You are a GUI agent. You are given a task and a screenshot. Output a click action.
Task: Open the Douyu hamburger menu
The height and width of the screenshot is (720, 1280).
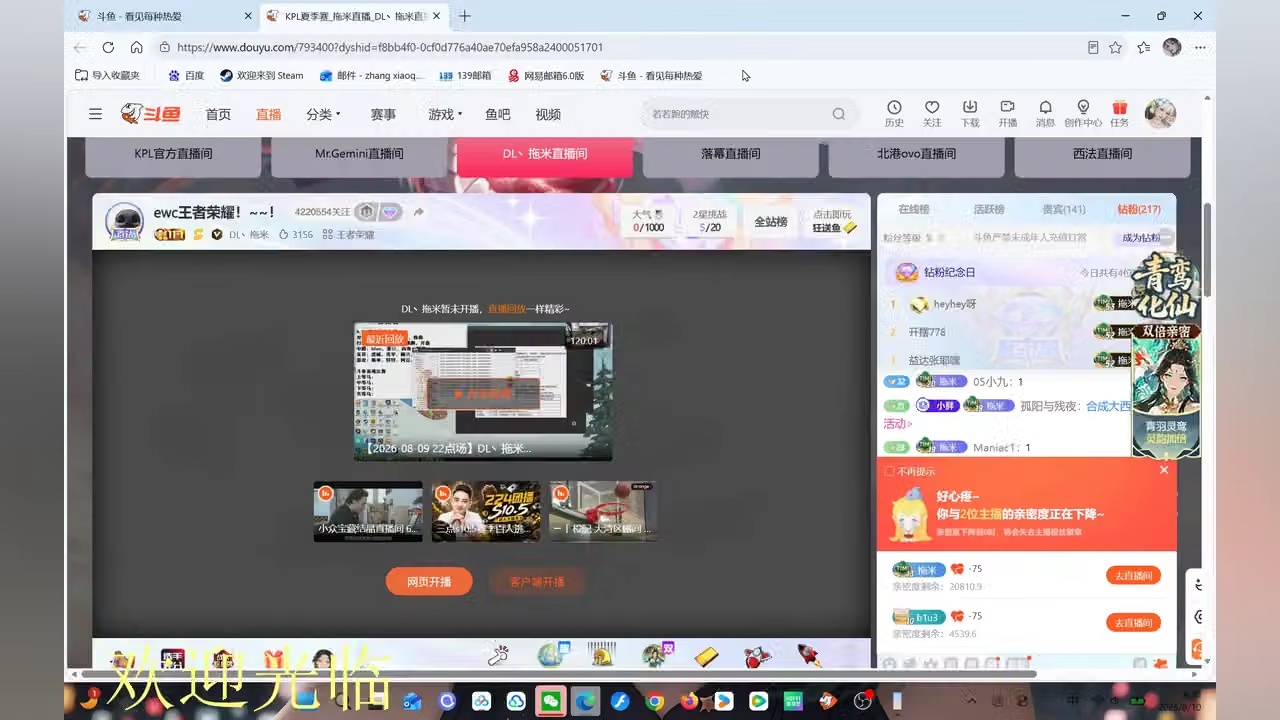pyautogui.click(x=95, y=114)
